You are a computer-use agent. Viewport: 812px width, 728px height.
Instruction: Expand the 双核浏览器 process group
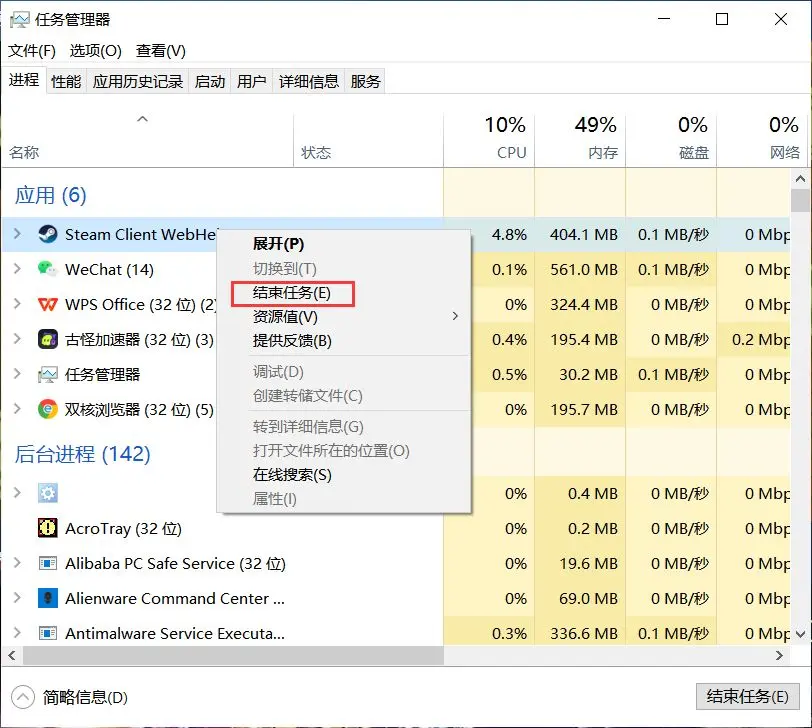pos(17,409)
